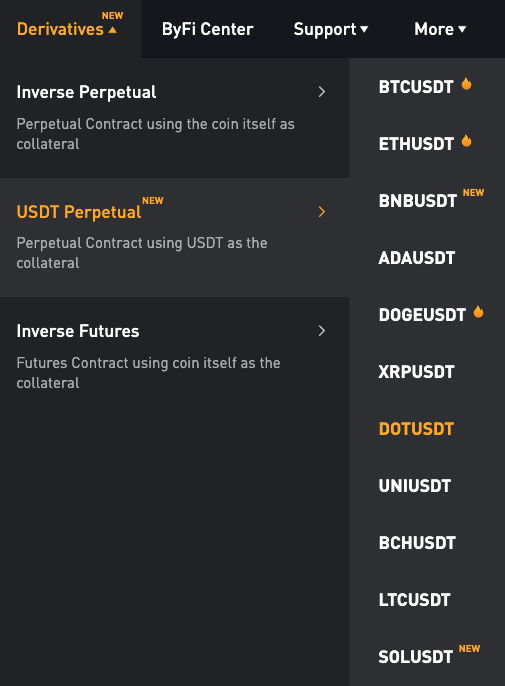The height and width of the screenshot is (686, 505).
Task: Collapse the Derivatives dropdown menu
Action: point(67,29)
